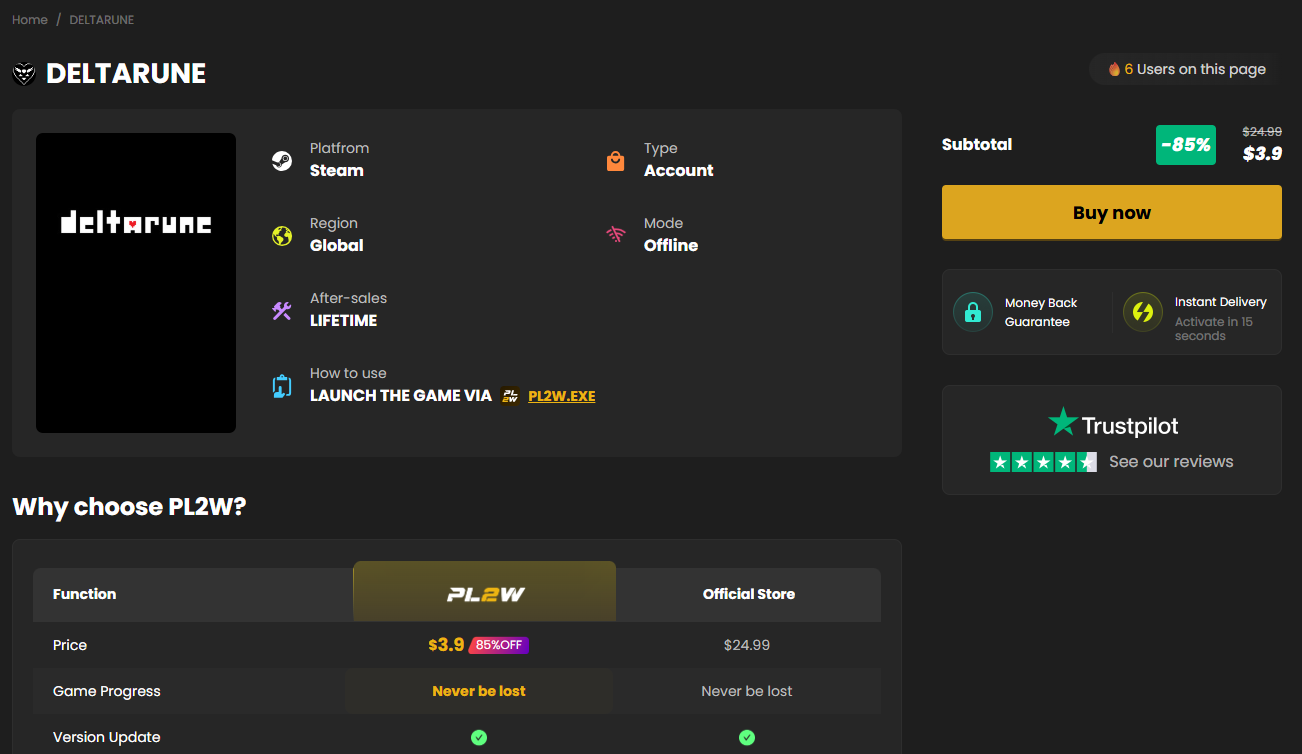
Task: Click the DELTARUNE breadcrumb entry
Action: pyautogui.click(x=101, y=20)
